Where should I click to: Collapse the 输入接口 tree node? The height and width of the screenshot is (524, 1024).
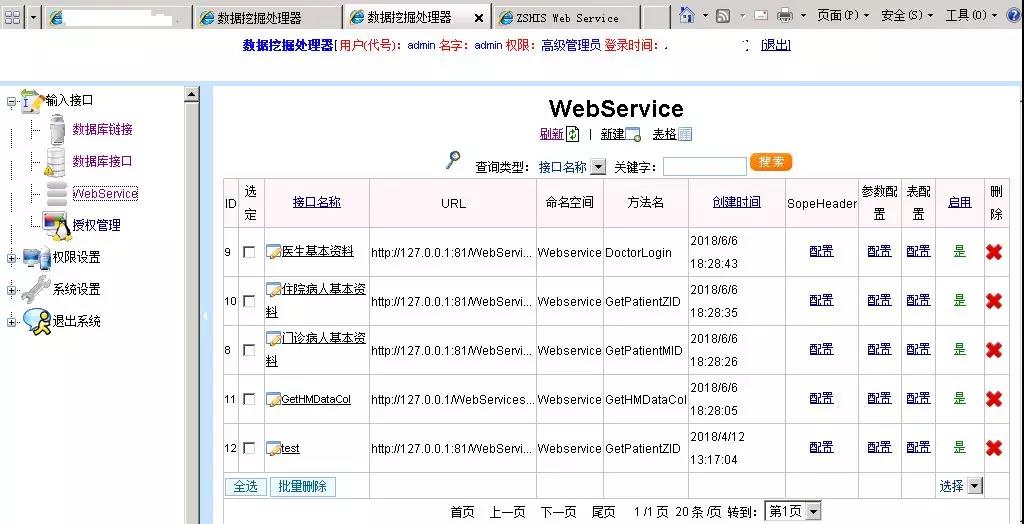(x=11, y=101)
